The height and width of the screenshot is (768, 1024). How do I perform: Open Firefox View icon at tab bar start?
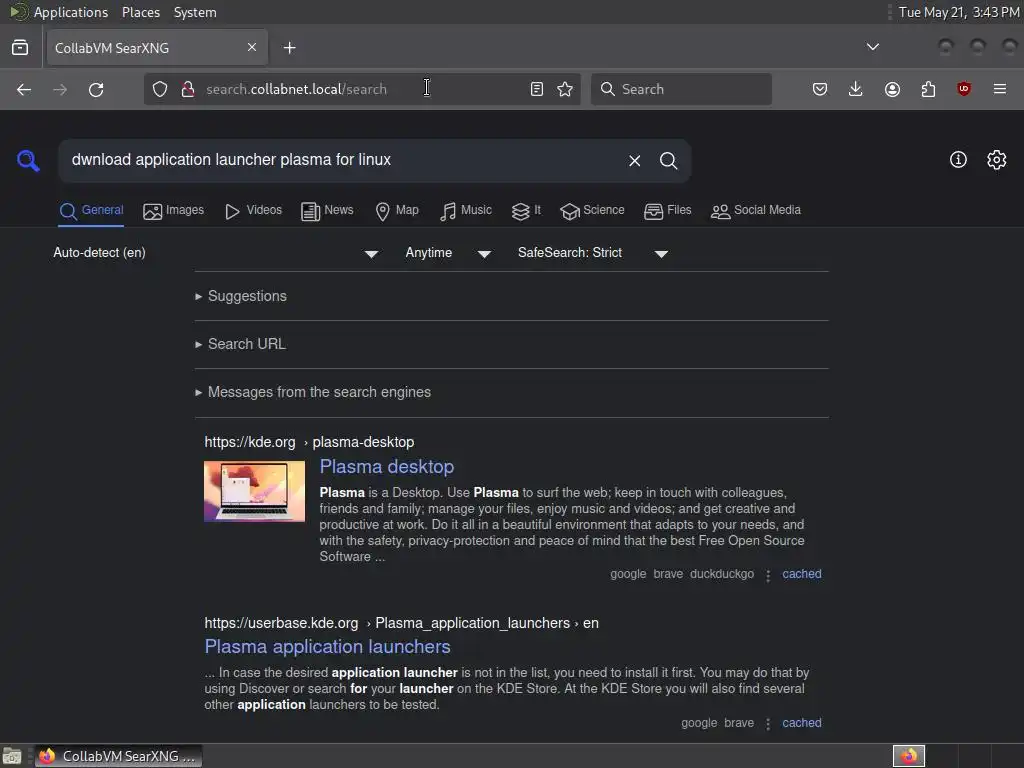click(20, 48)
